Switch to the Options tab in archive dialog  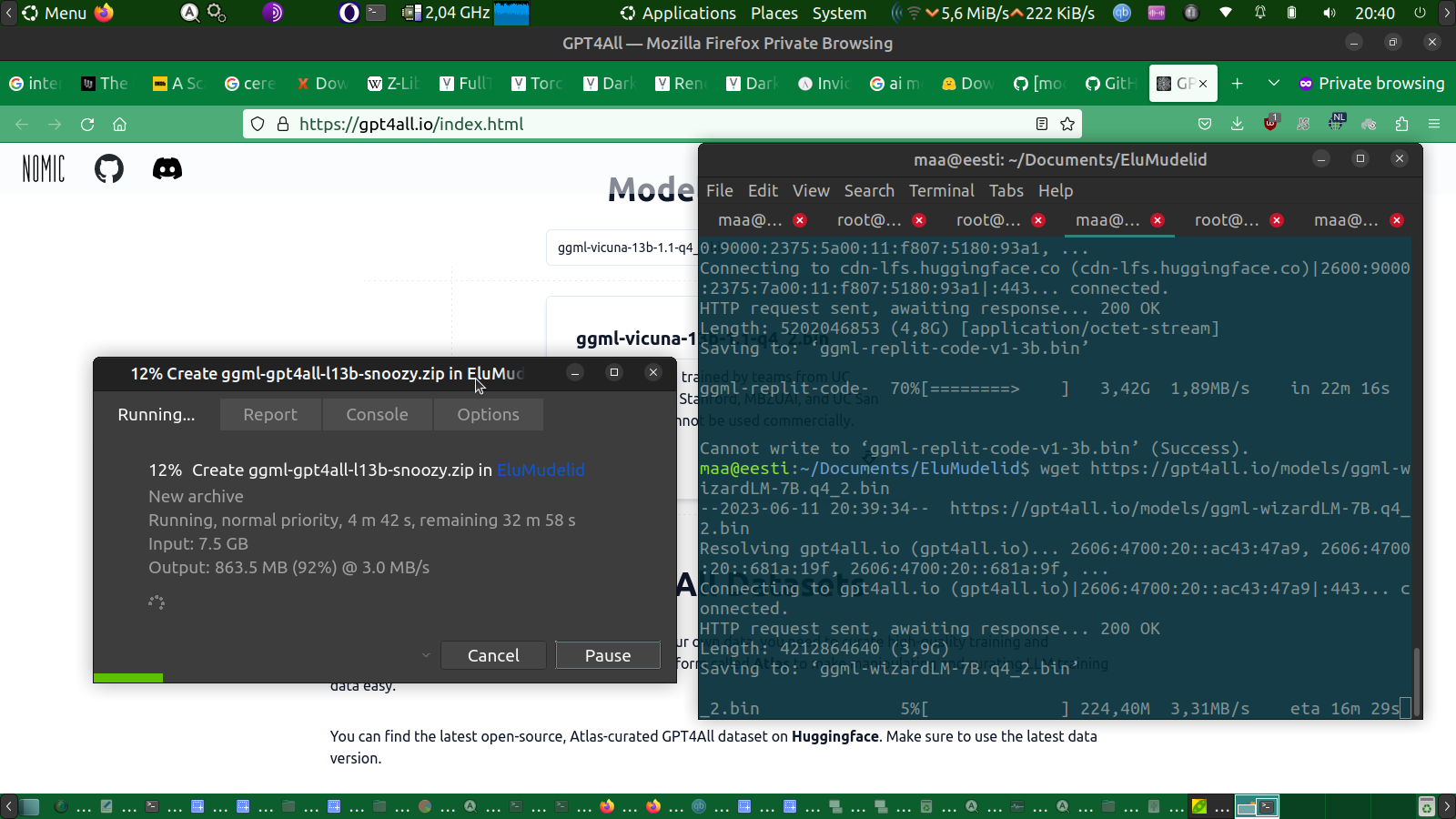point(488,414)
